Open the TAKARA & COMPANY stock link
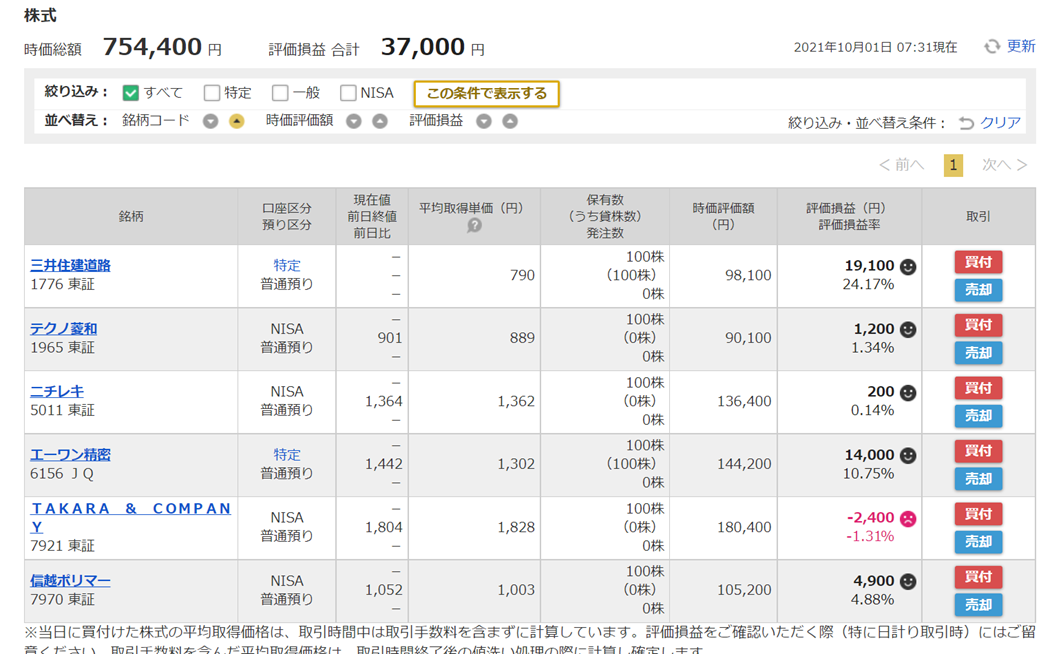 (x=131, y=517)
